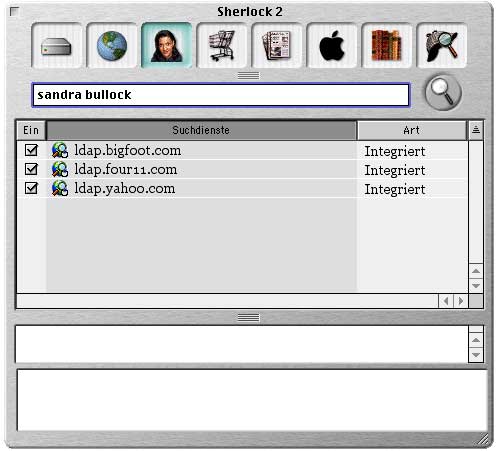Screen dimensions: 498x451
Task: Toggle sort order button beside Art column
Action: 476,130
